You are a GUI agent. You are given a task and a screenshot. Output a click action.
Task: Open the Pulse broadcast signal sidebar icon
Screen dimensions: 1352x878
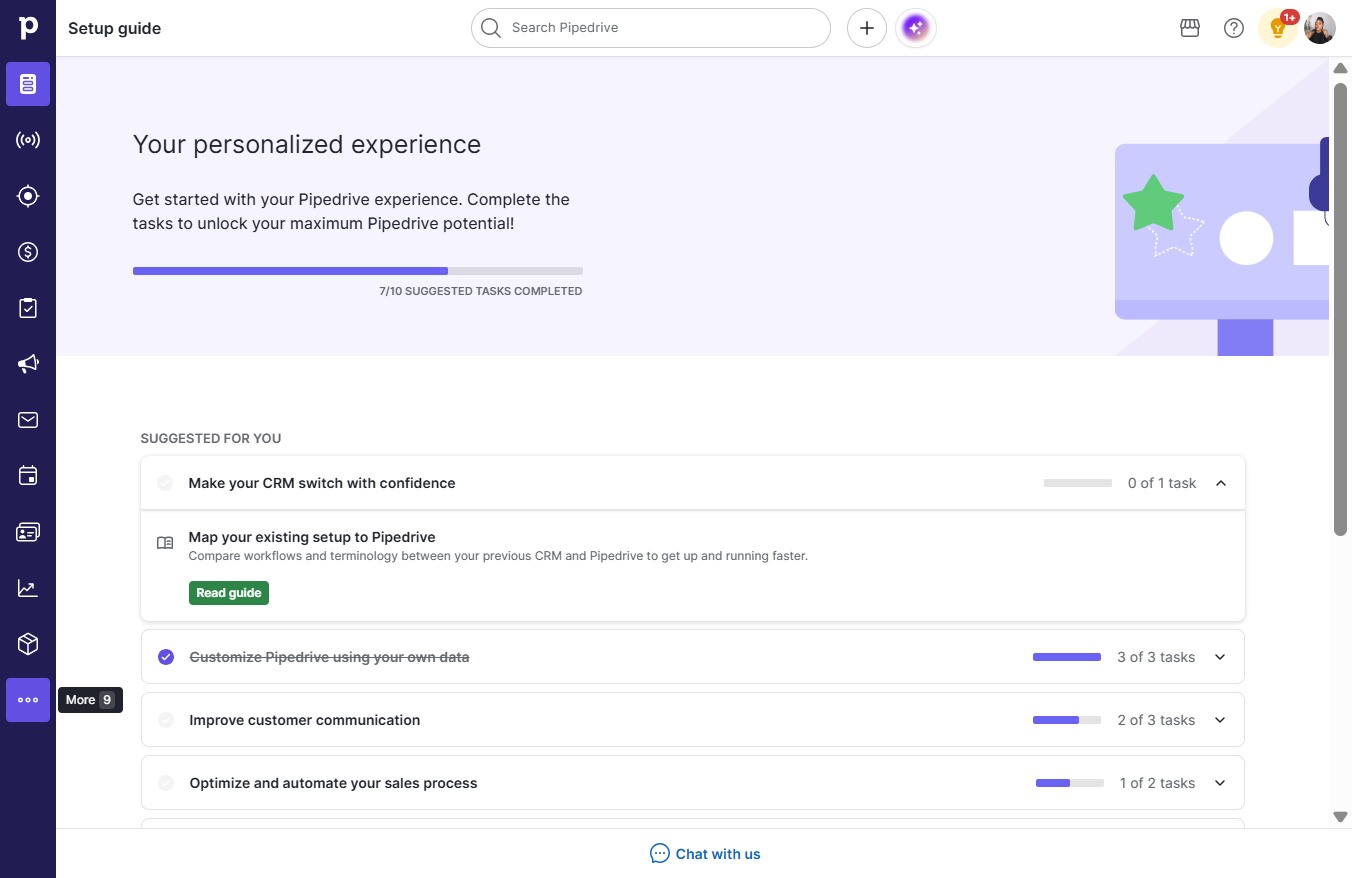[x=28, y=140]
